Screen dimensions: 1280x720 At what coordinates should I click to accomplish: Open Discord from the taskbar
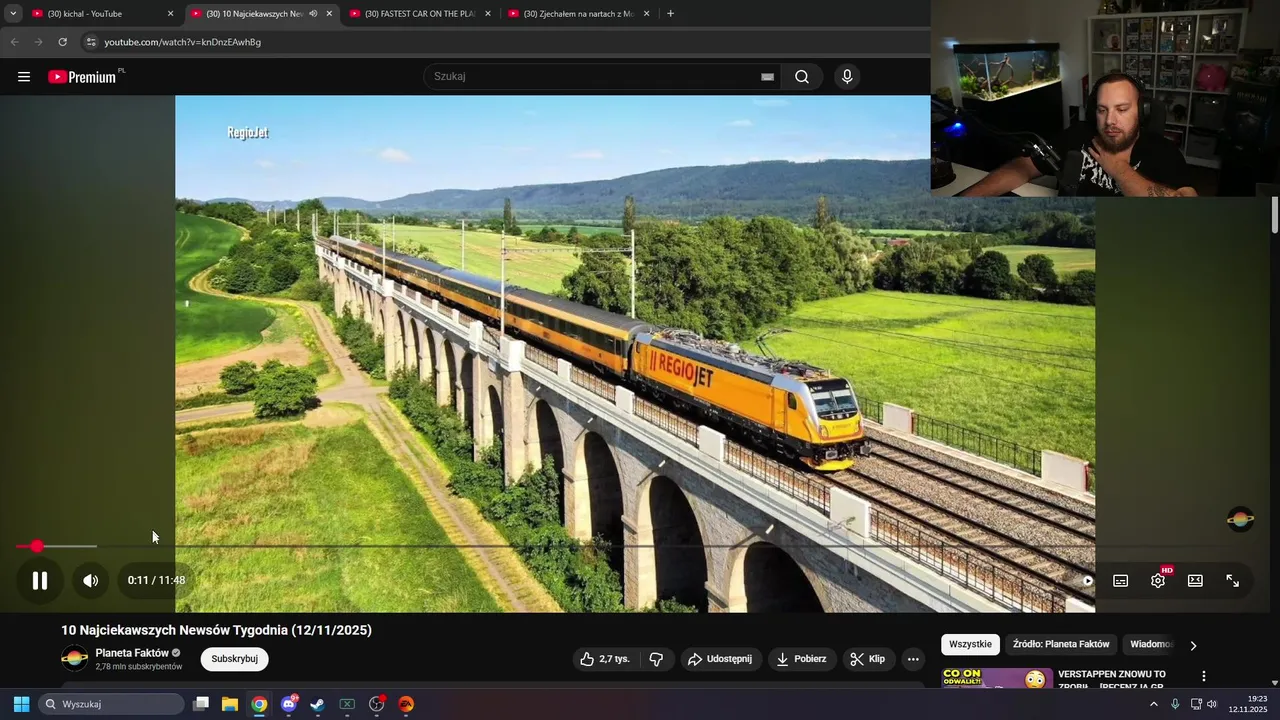tap(289, 704)
